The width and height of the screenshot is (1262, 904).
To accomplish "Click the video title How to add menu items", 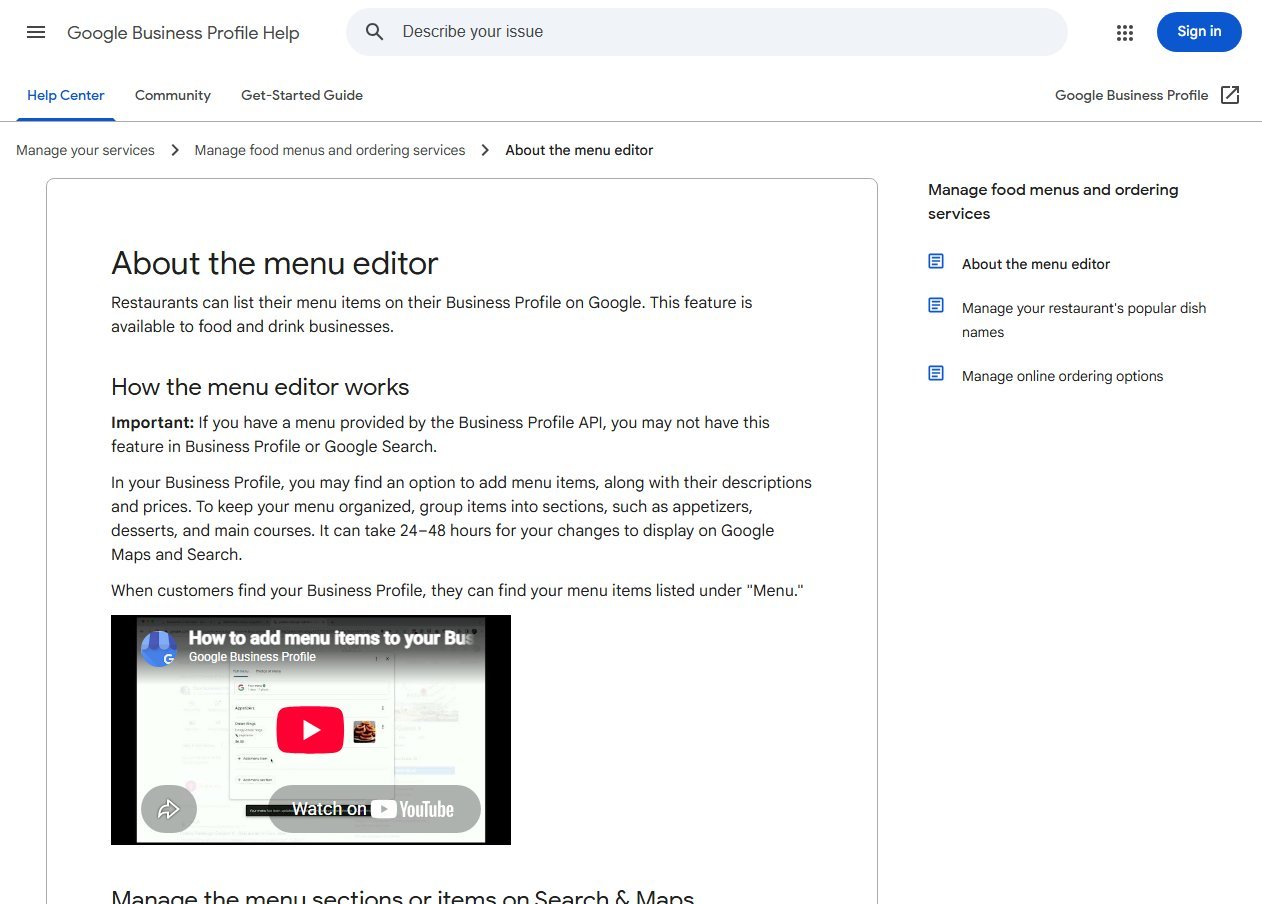I will (330, 638).
